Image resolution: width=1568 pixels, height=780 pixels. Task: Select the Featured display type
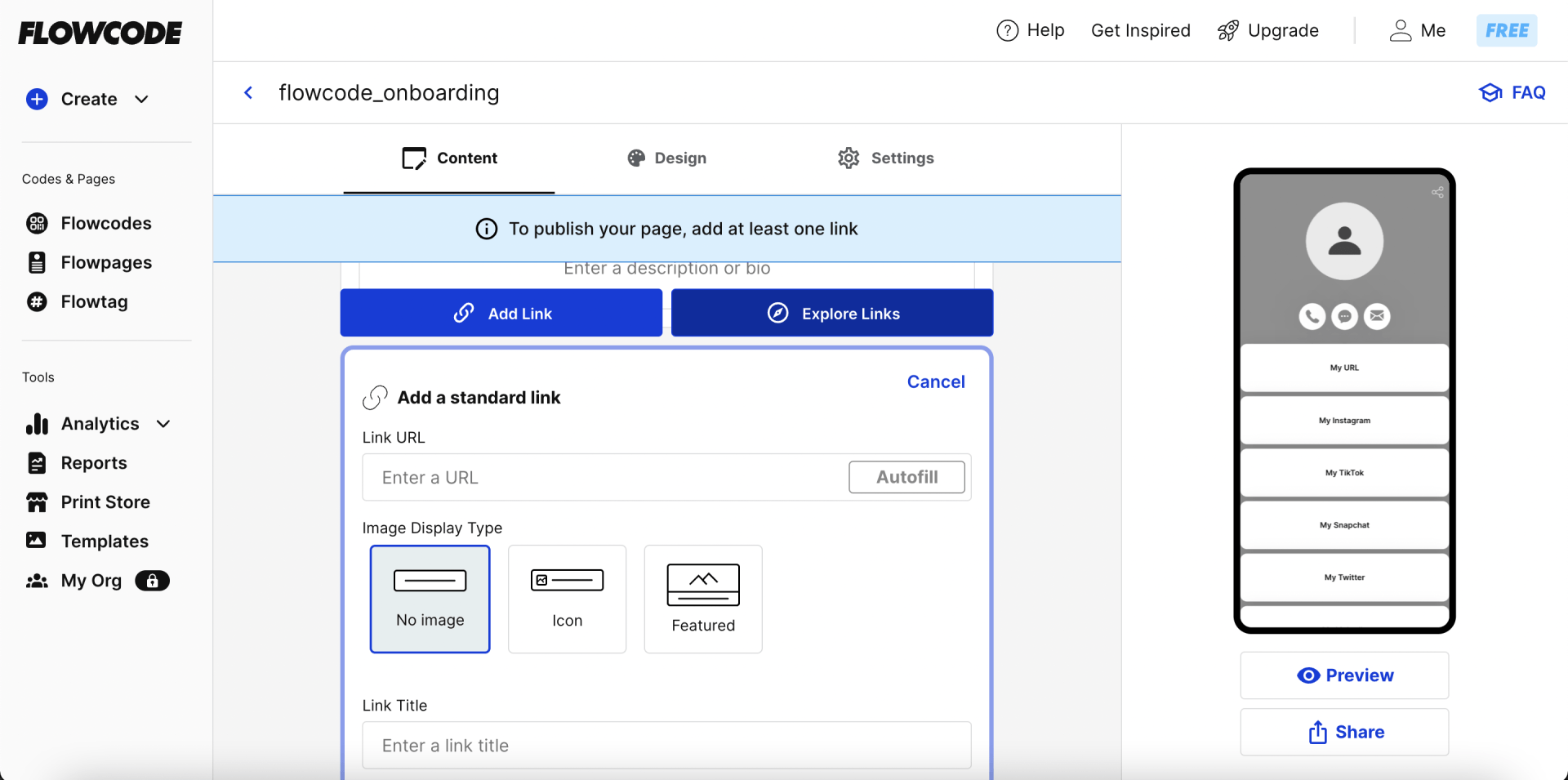pos(703,599)
